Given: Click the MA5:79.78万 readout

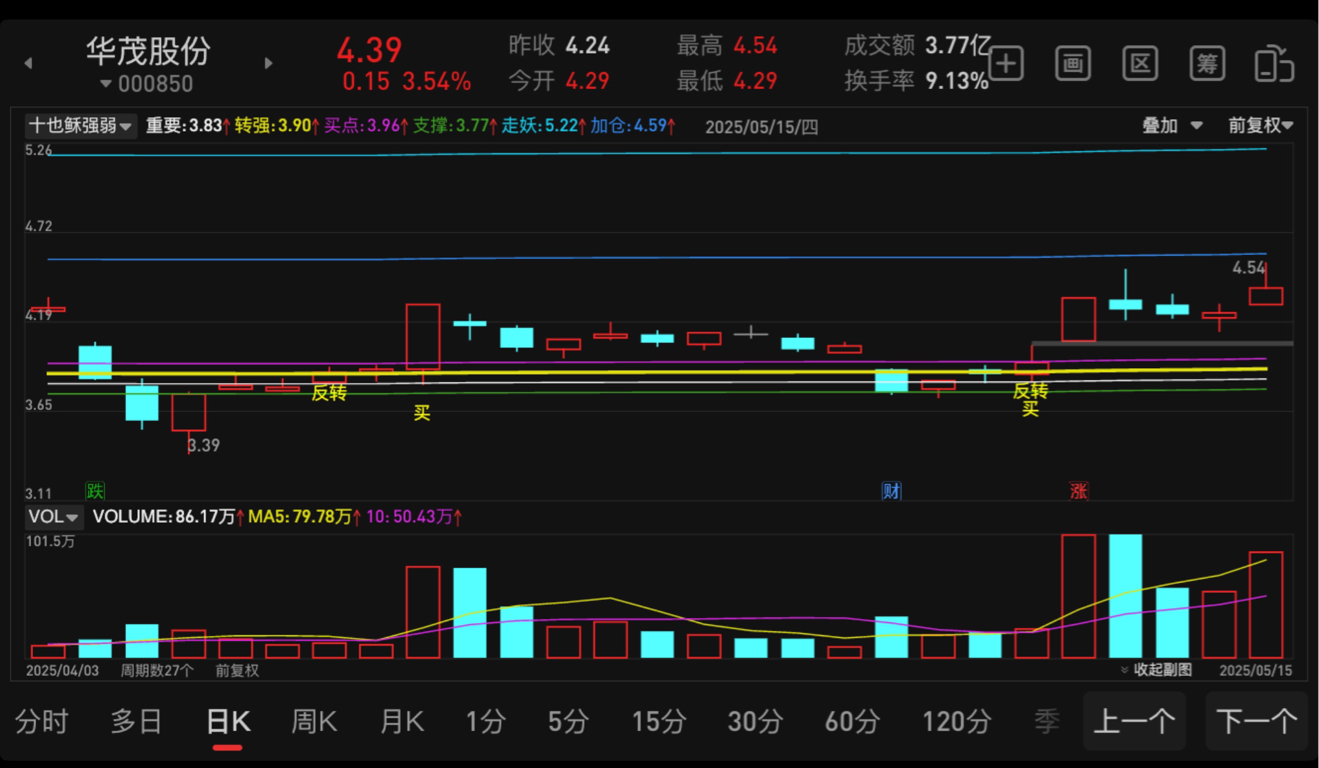Looking at the screenshot, I should click(305, 517).
